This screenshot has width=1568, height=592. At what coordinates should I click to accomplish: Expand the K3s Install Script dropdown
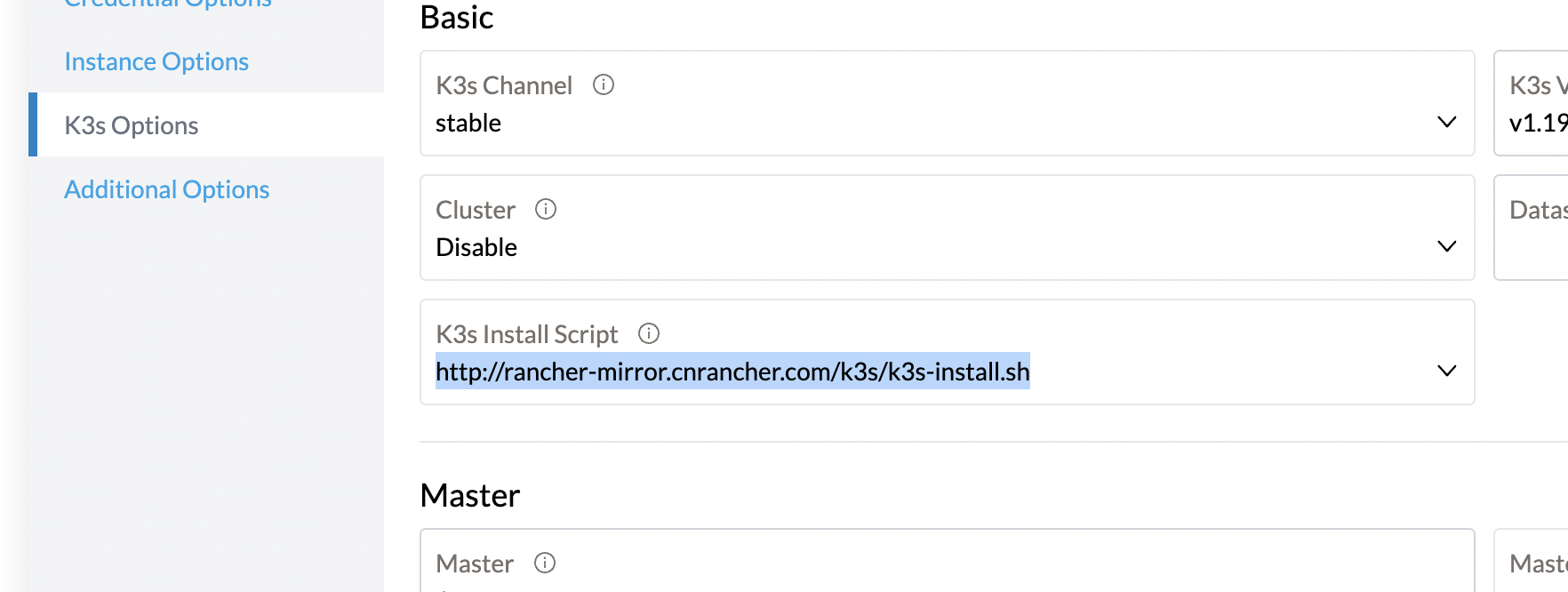click(1447, 372)
